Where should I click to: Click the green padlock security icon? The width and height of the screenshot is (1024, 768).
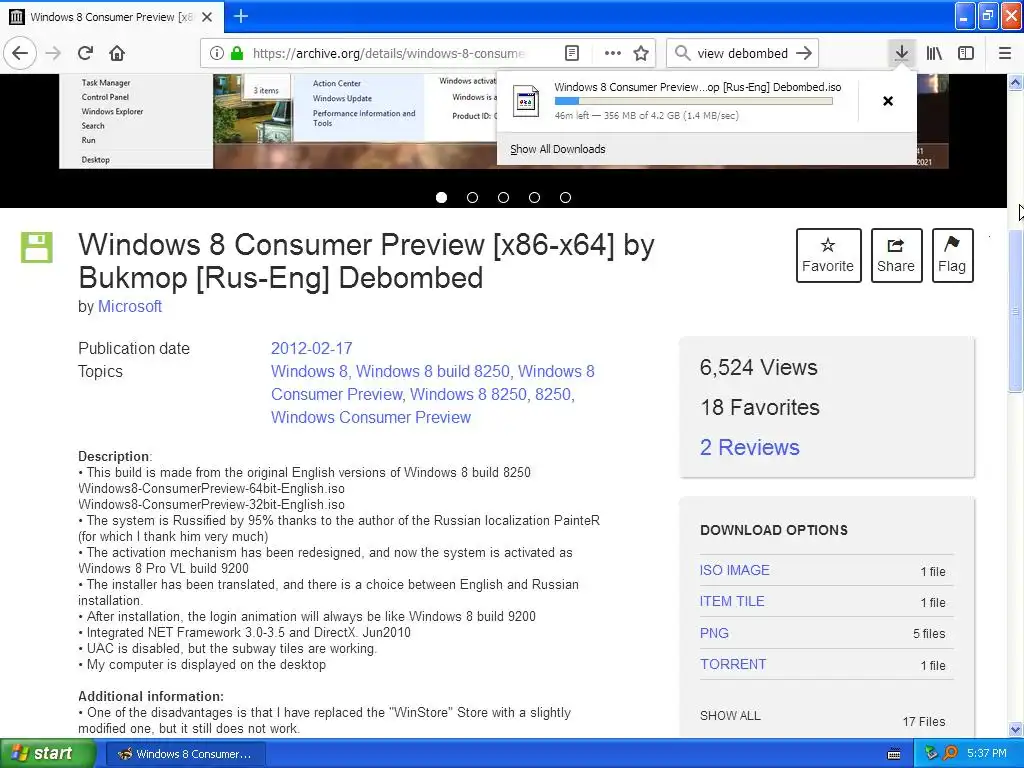coord(237,53)
